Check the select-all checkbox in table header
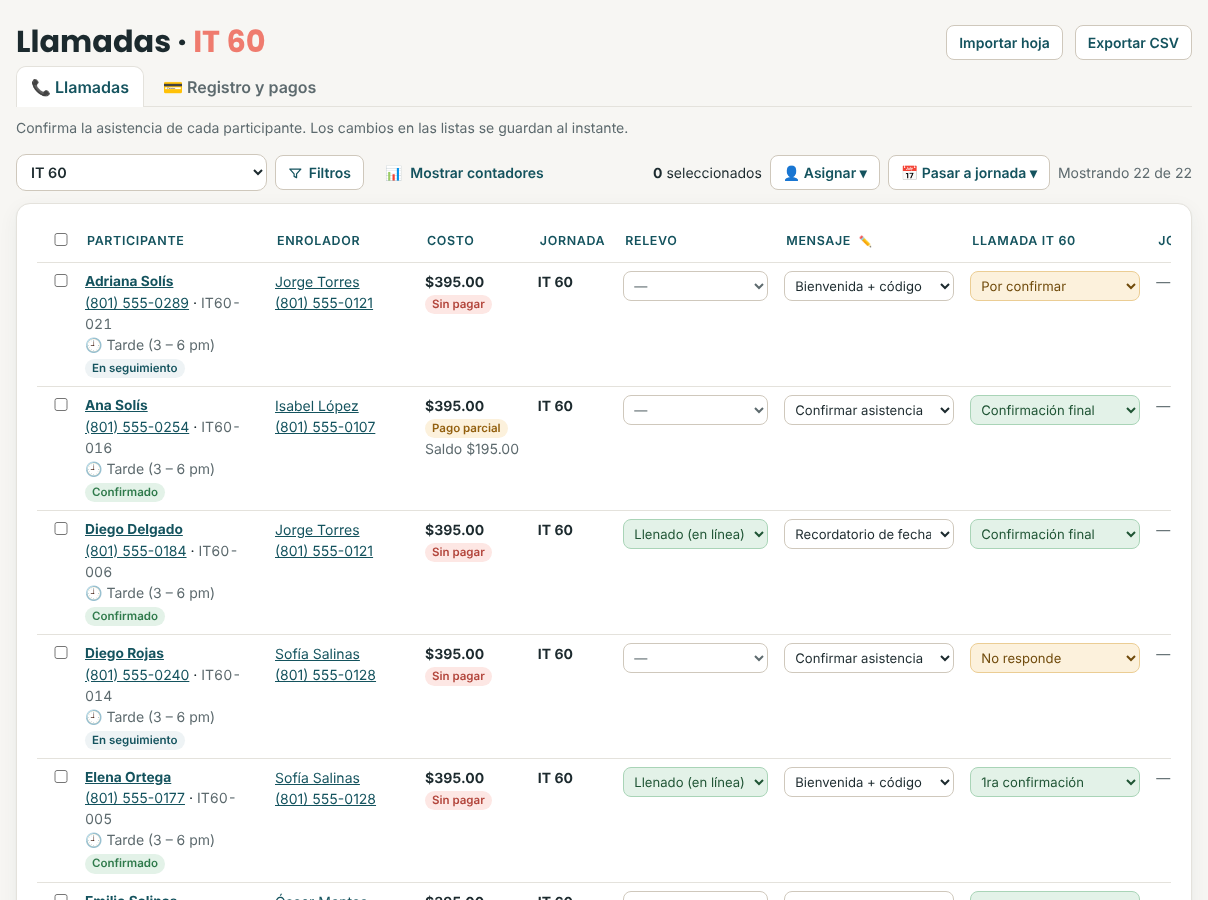Screen dimensions: 1208x900 point(61,240)
